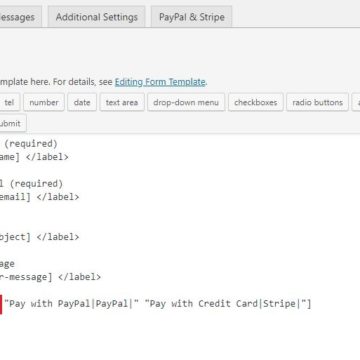The height and width of the screenshot is (360, 360).
Task: Click the submit tag generator button
Action: 12,123
